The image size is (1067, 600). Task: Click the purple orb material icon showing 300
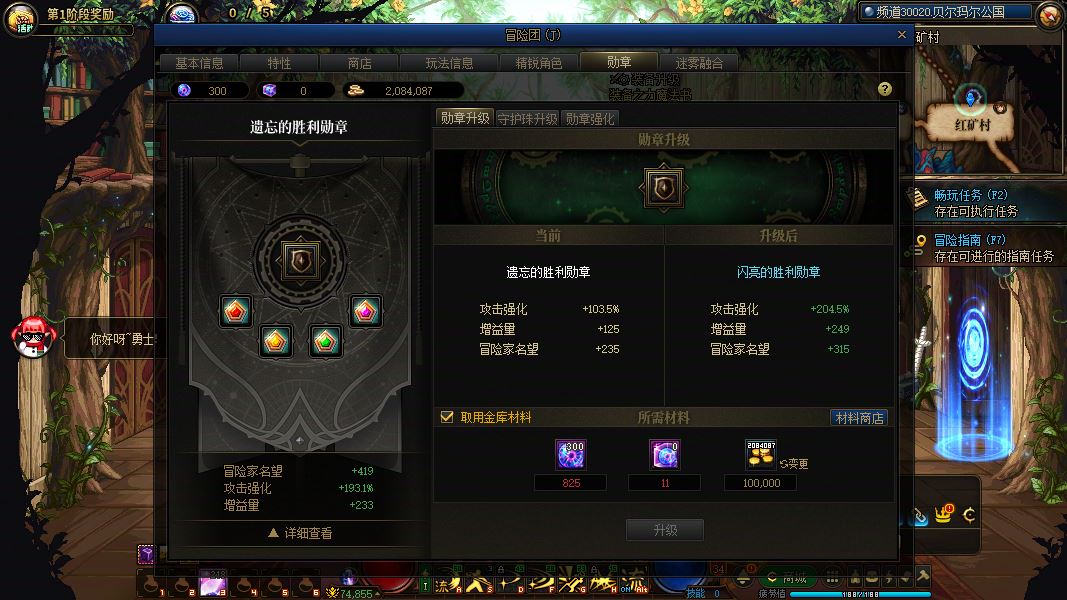(x=570, y=454)
